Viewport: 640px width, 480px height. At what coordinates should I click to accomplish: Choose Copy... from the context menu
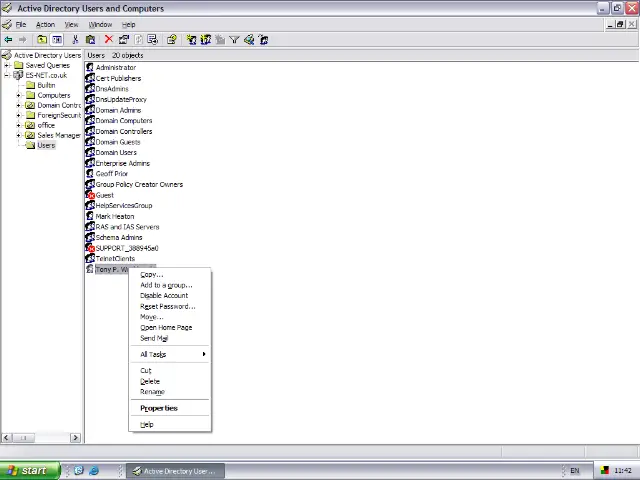pyautogui.click(x=170, y=275)
